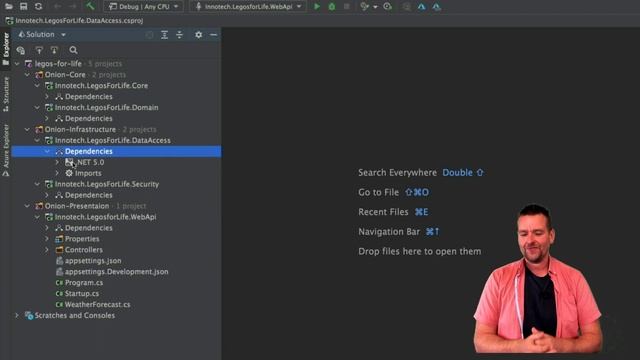Expand the Properties folder chevron
This screenshot has width=640, height=360.
click(x=47, y=239)
